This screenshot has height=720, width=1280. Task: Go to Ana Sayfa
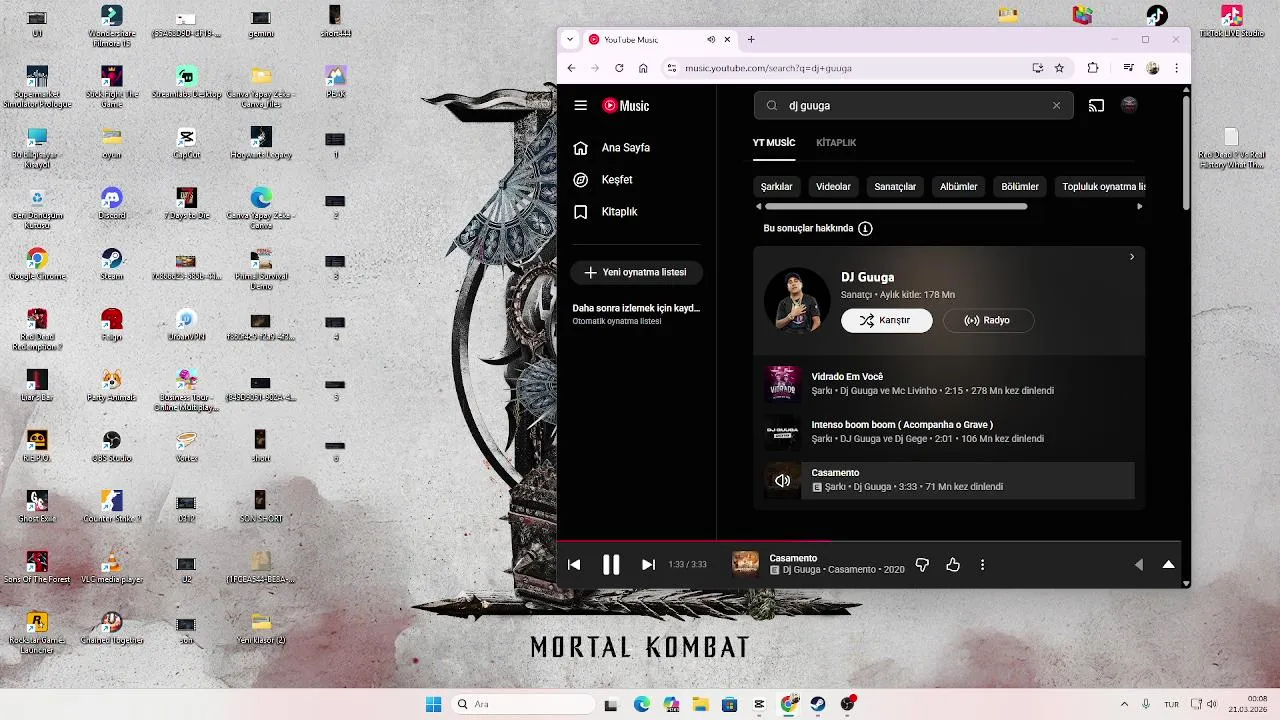[613, 148]
